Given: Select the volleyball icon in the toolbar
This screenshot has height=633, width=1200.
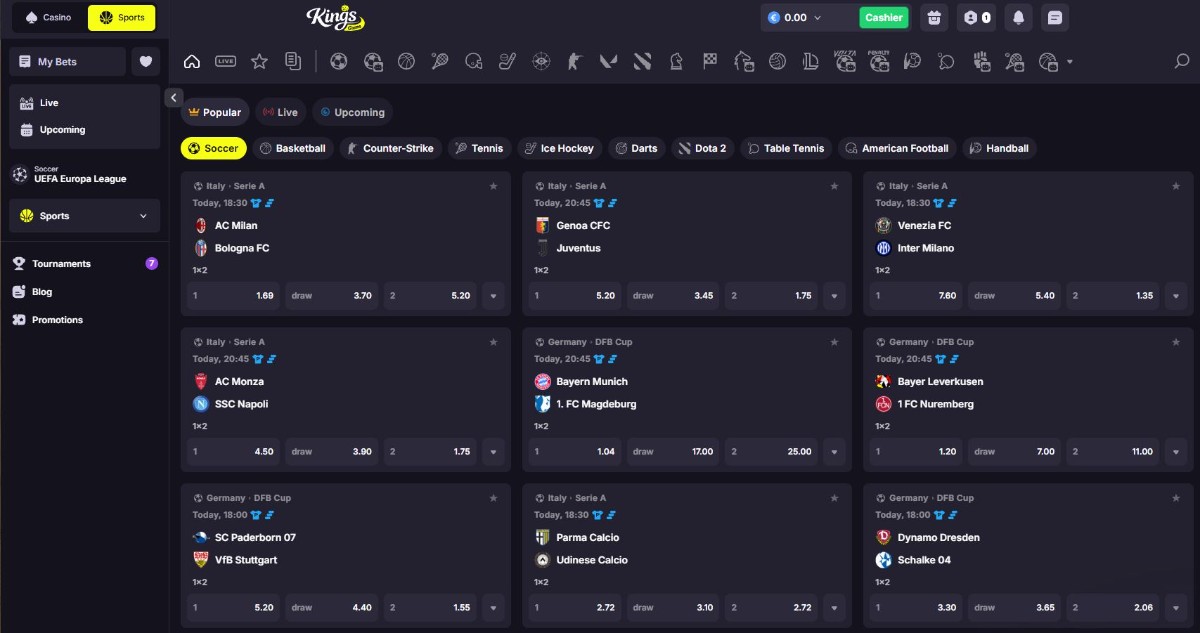Looking at the screenshot, I should (x=777, y=61).
